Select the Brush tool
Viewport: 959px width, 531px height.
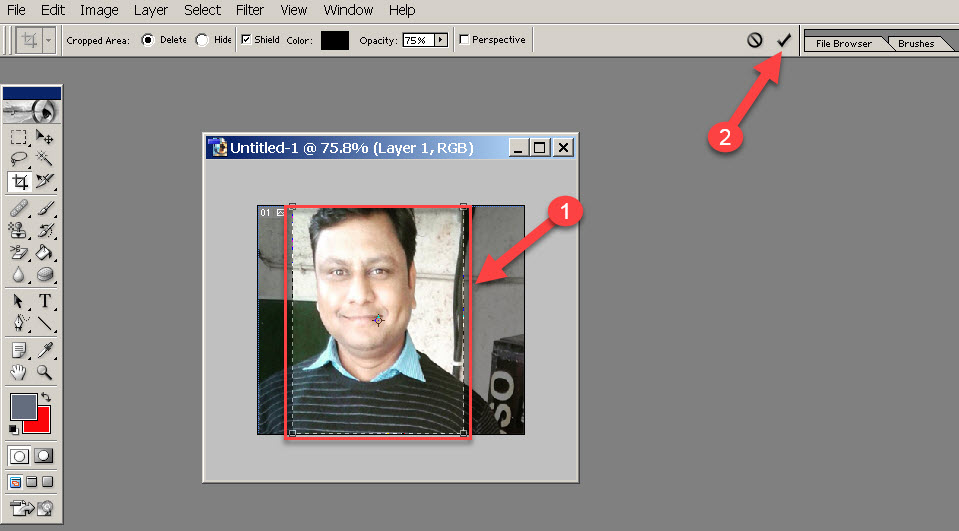44,209
